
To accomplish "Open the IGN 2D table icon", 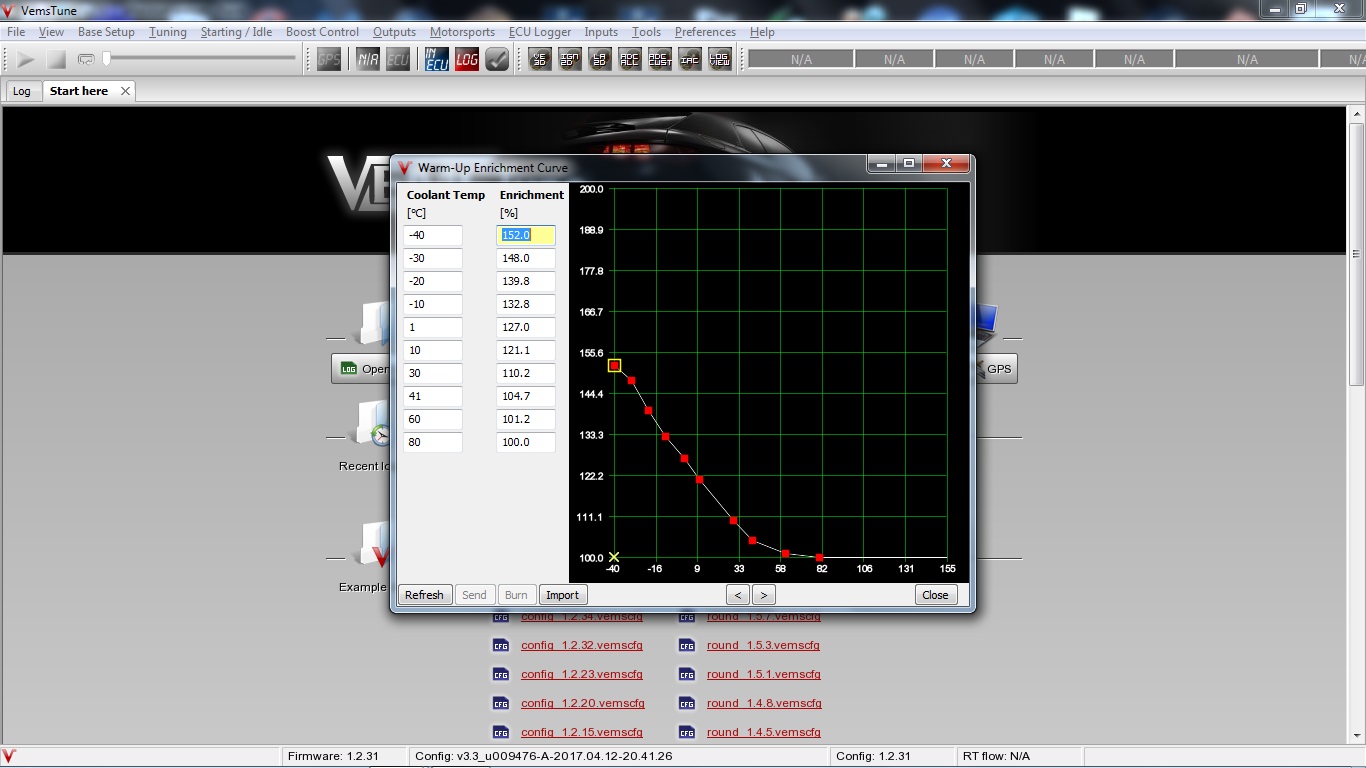I will click(570, 59).
